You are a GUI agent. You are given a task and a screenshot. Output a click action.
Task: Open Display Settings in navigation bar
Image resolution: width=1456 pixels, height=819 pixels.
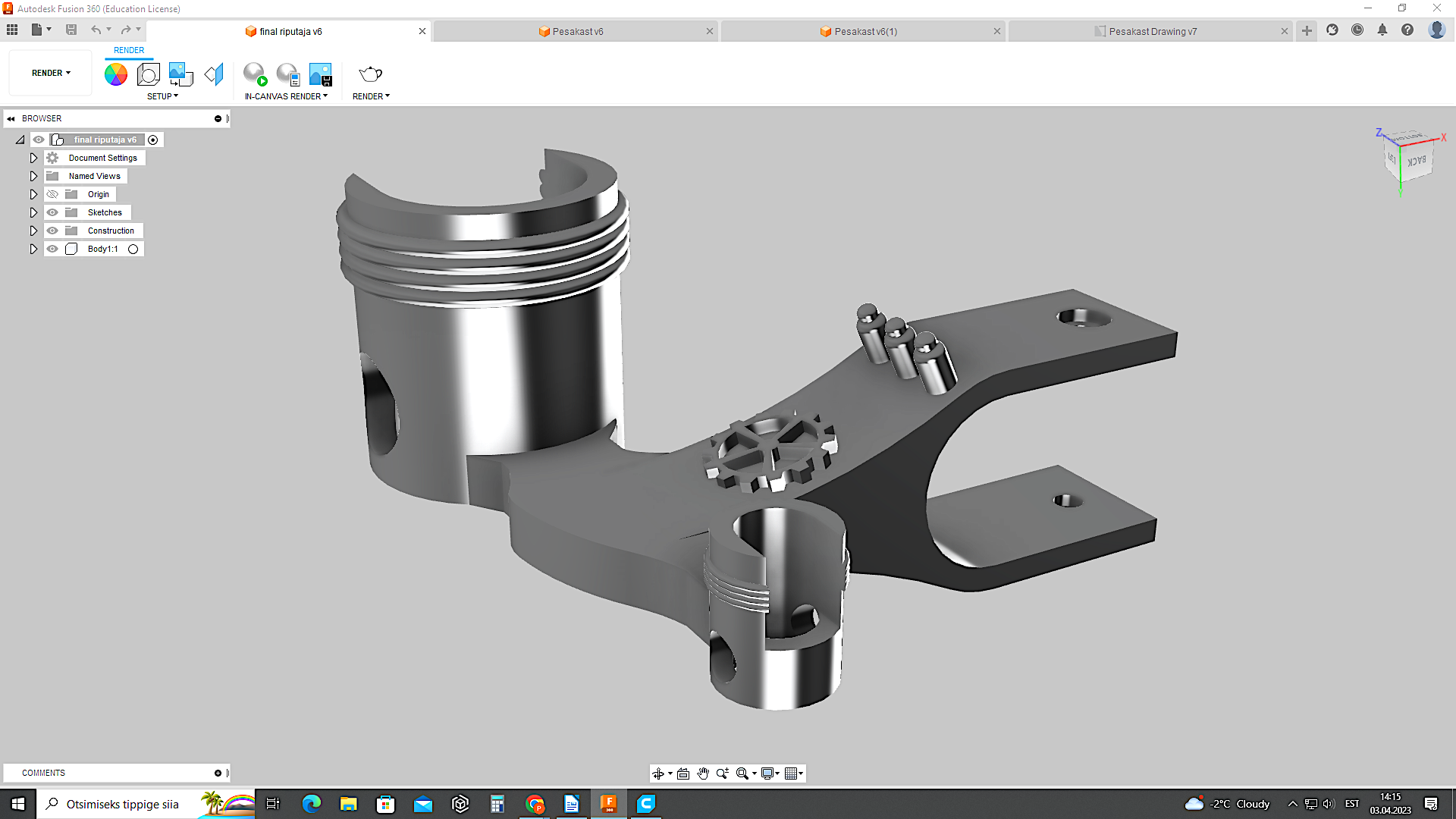coord(767,773)
